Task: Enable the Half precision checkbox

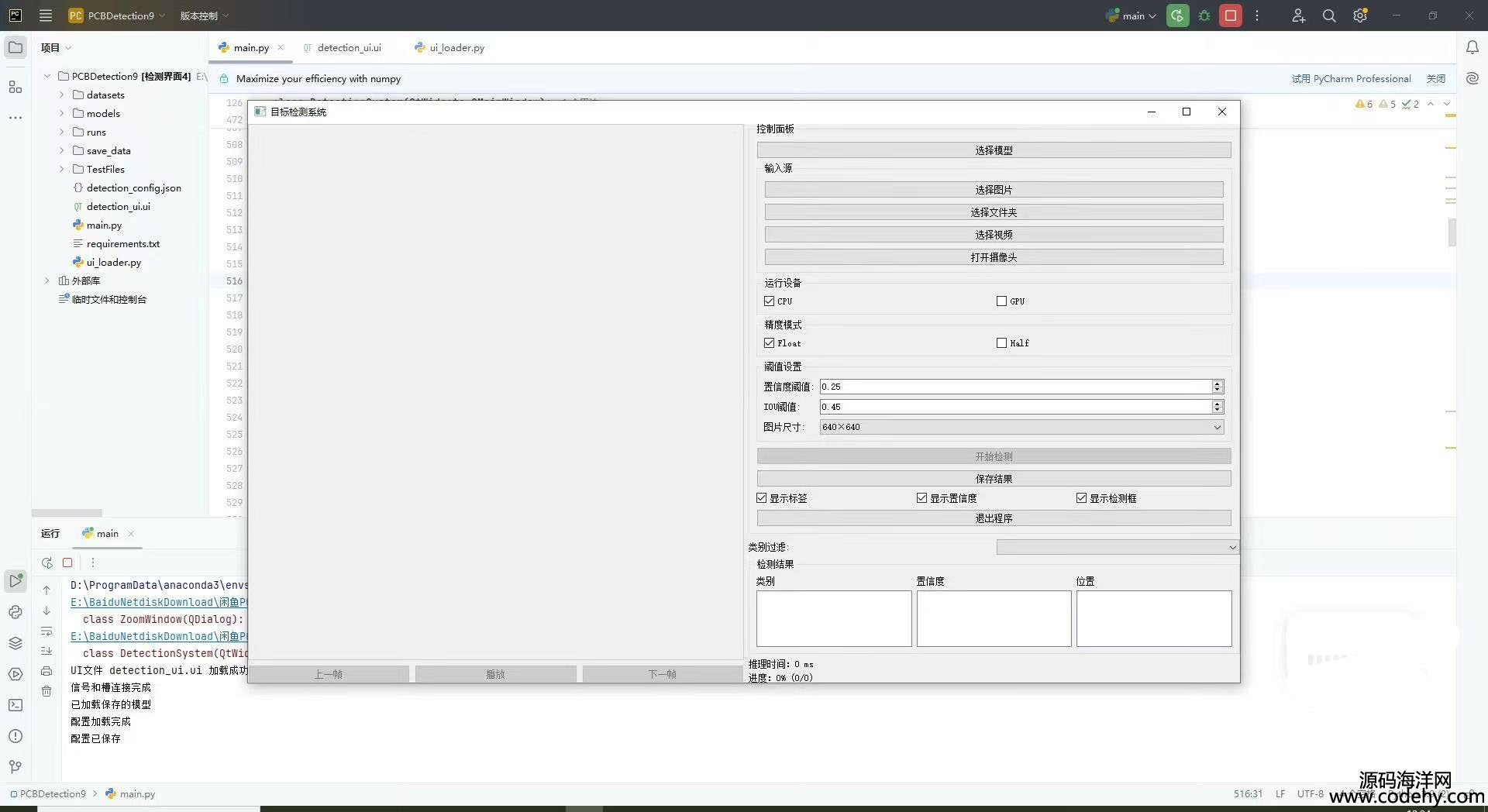Action: [x=1001, y=343]
